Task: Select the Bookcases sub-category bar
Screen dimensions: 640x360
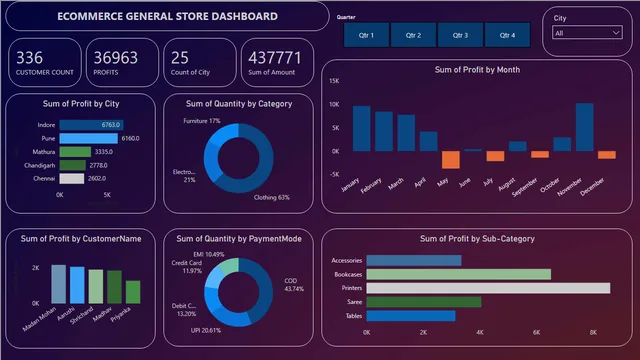Action: pyautogui.click(x=459, y=274)
